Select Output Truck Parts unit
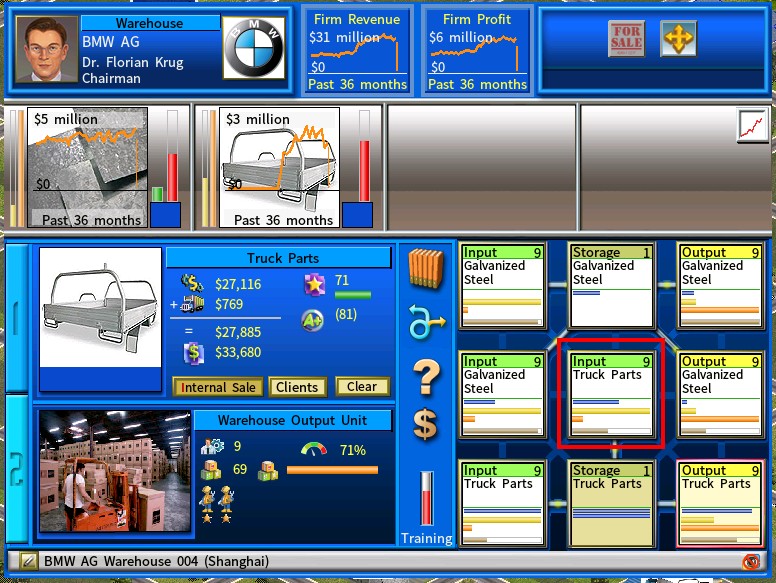 (721, 503)
